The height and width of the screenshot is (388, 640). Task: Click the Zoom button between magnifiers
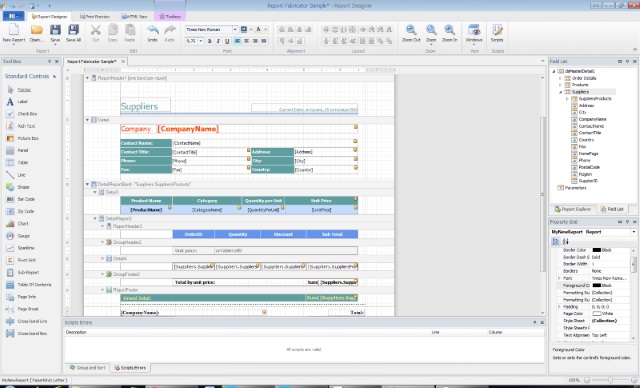coord(431,33)
